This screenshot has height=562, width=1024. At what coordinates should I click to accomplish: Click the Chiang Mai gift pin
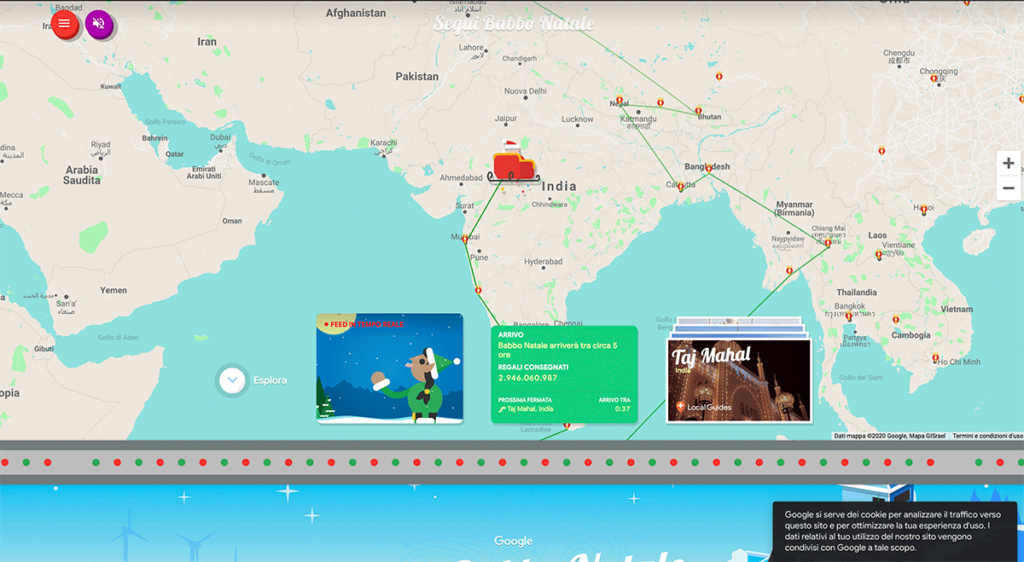pos(828,243)
